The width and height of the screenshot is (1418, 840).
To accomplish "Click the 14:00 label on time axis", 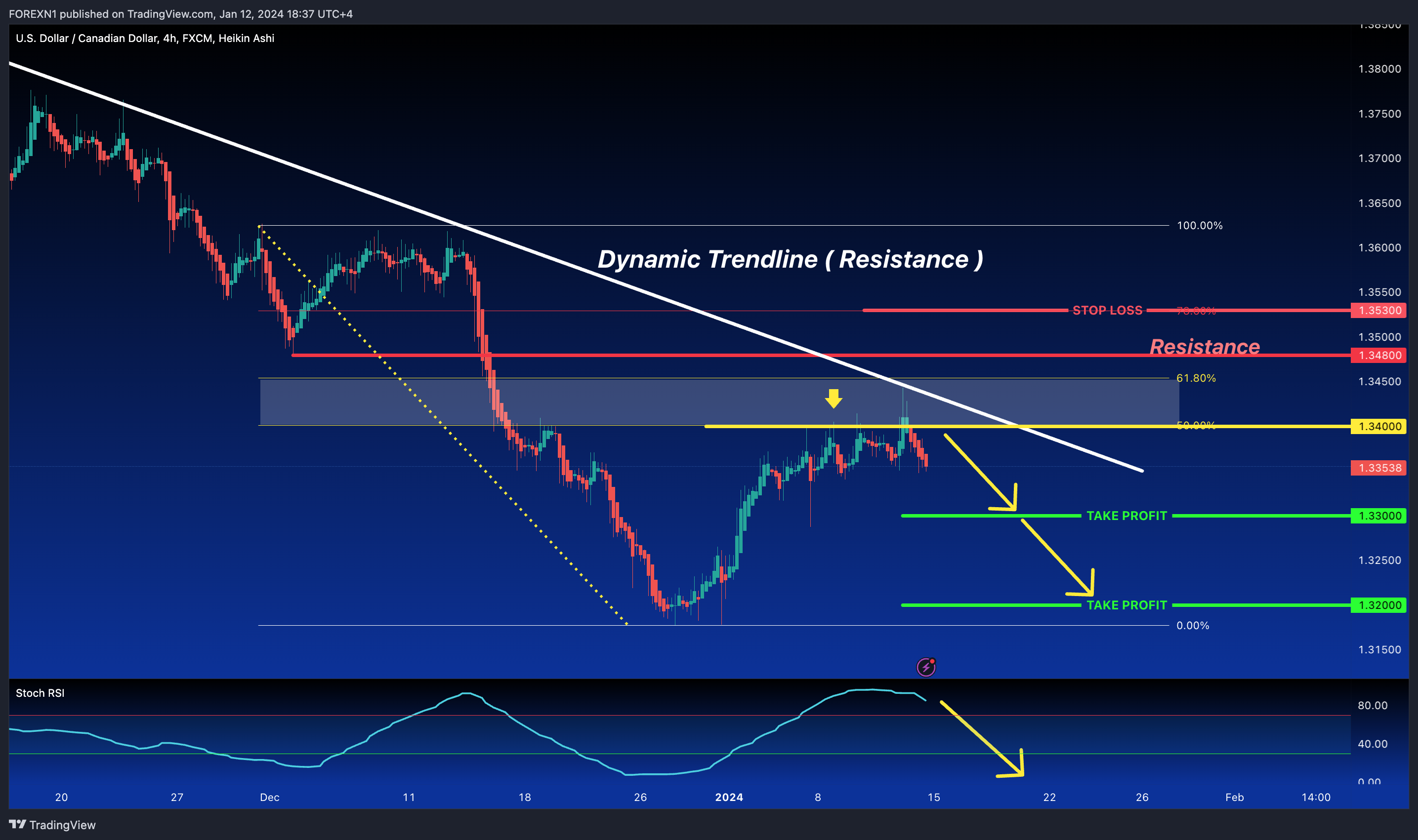I will pyautogui.click(x=1316, y=797).
